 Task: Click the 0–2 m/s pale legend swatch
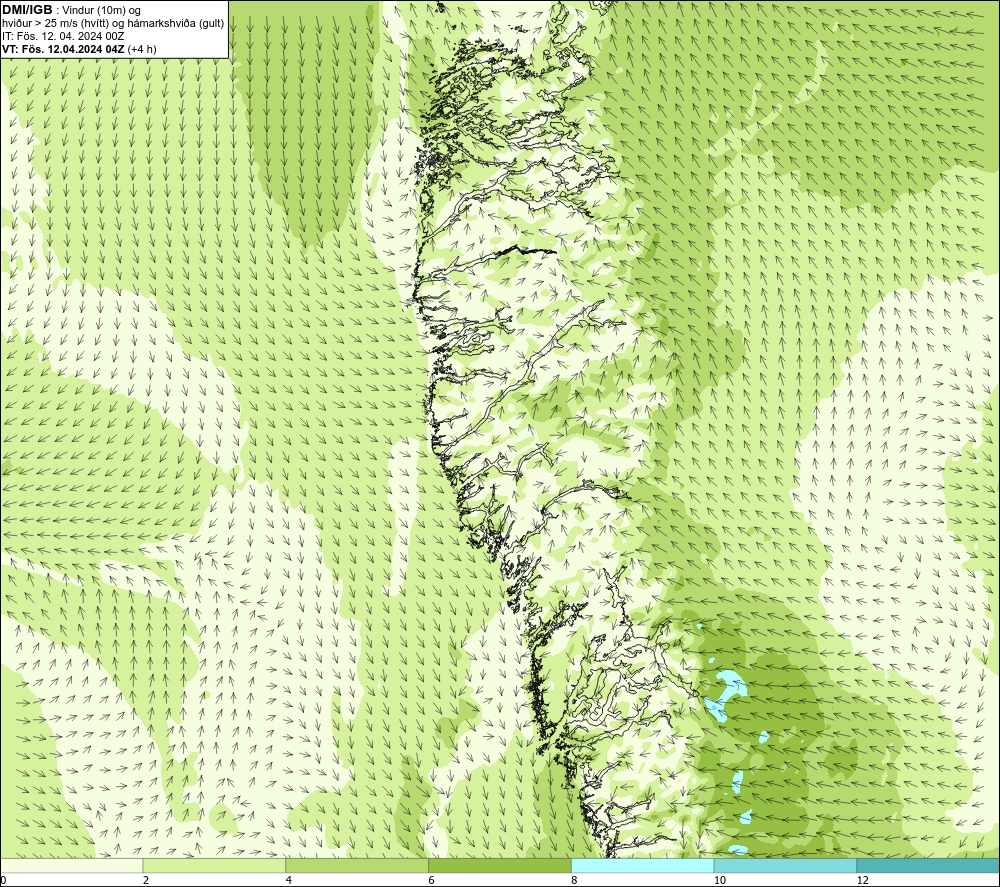click(x=71, y=865)
